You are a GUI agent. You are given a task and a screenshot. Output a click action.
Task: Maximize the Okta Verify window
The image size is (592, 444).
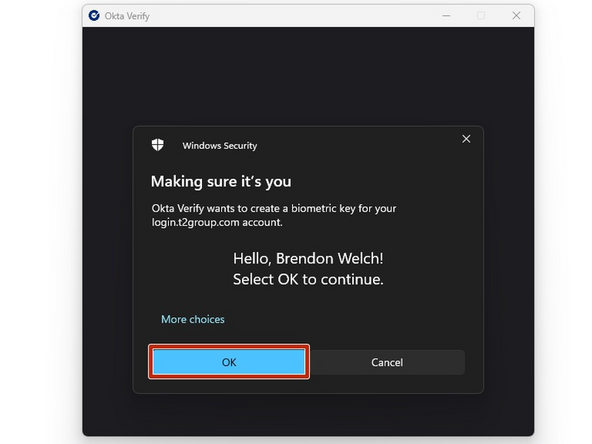point(481,15)
